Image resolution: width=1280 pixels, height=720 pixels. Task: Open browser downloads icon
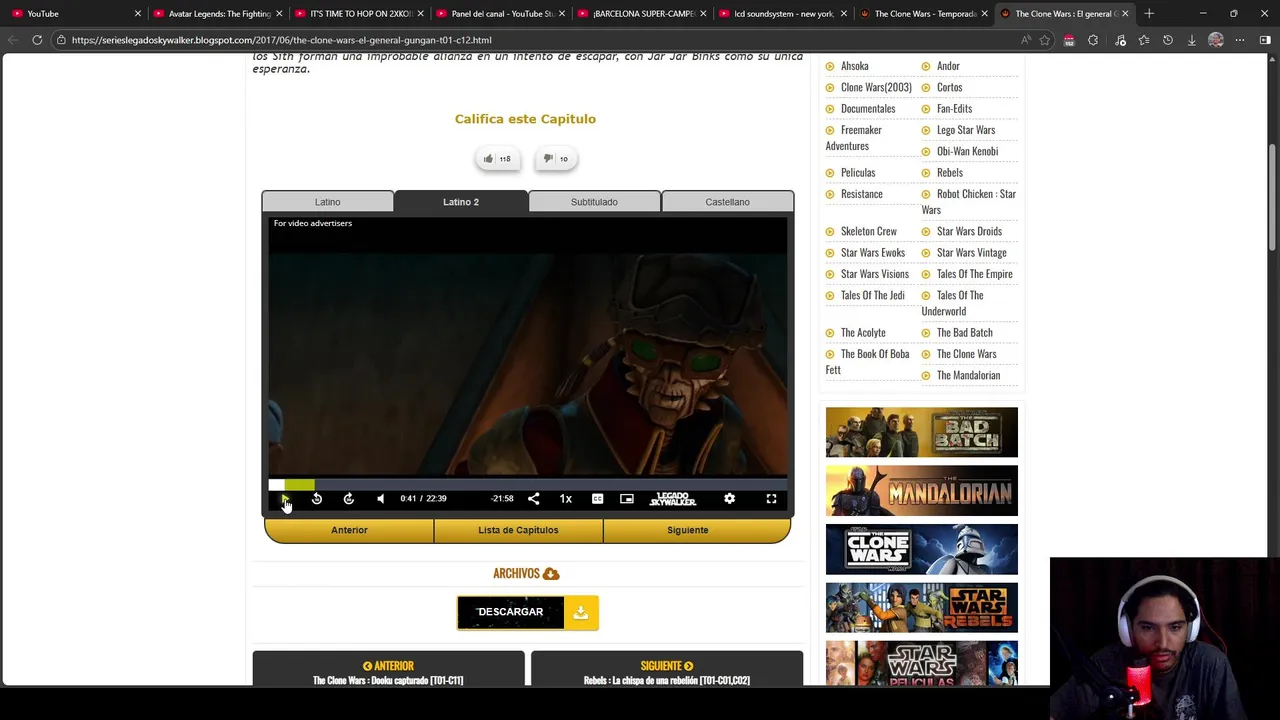click(x=1192, y=40)
